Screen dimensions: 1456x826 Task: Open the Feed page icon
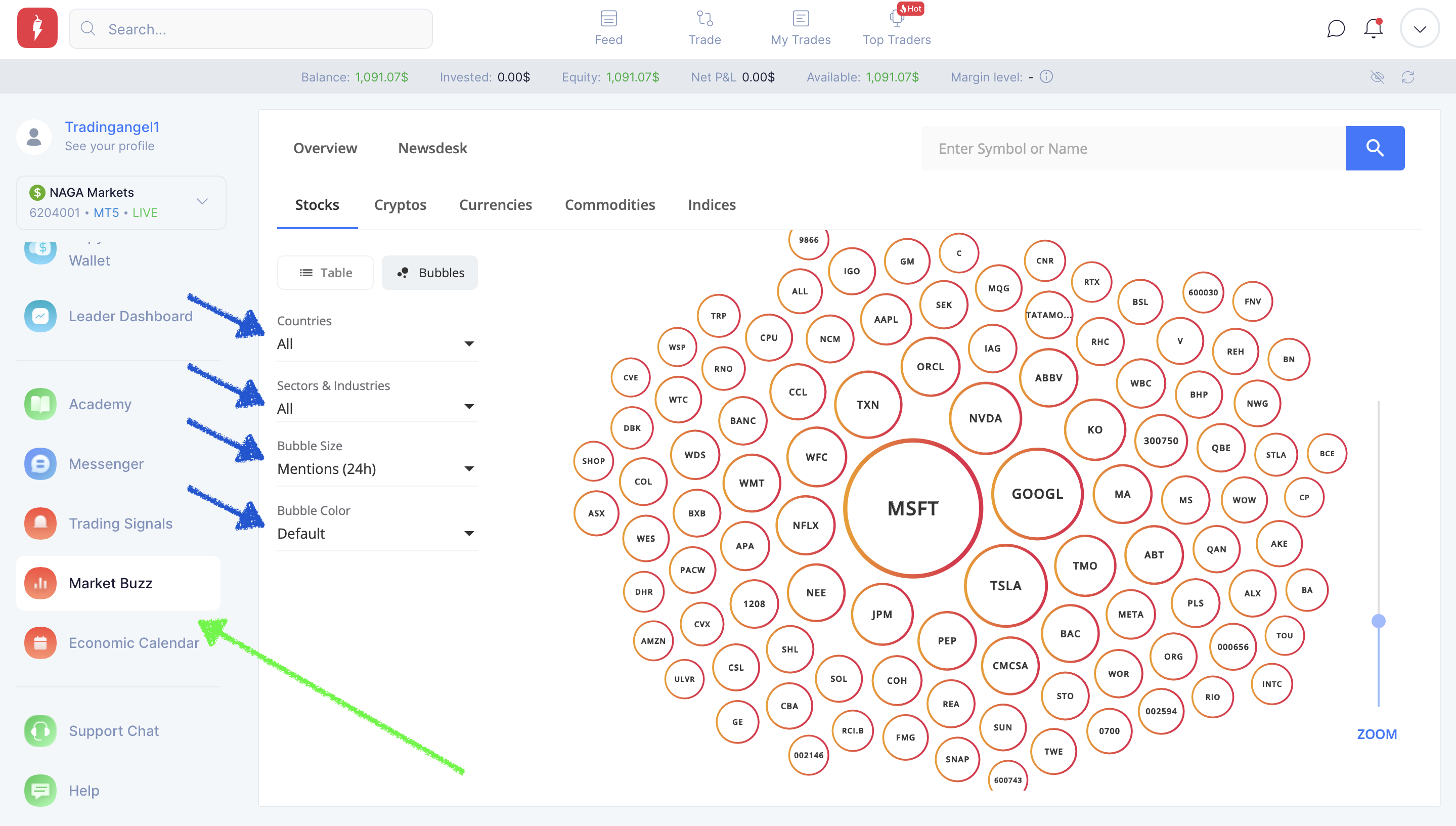pos(608,19)
